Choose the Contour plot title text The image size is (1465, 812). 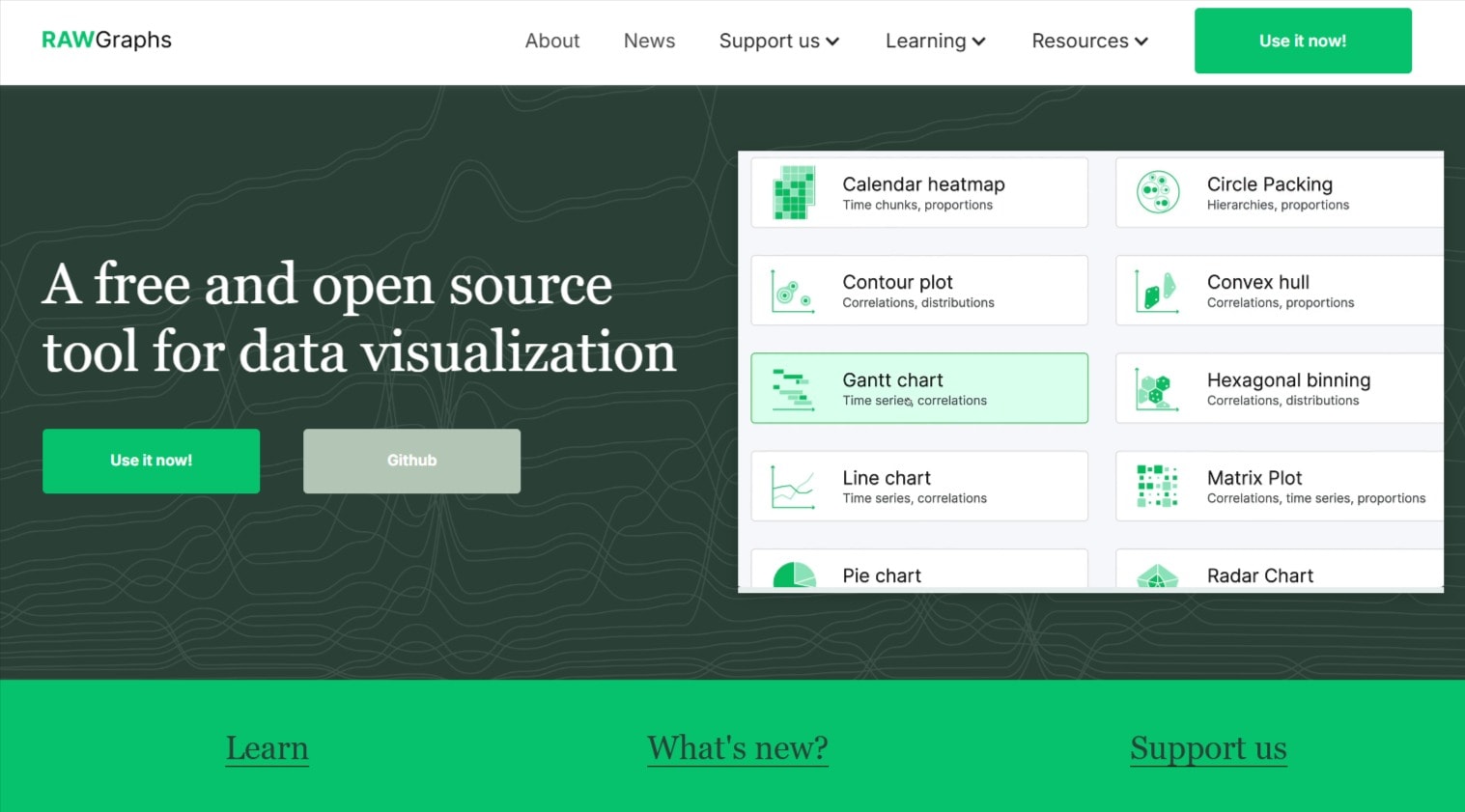tap(897, 282)
